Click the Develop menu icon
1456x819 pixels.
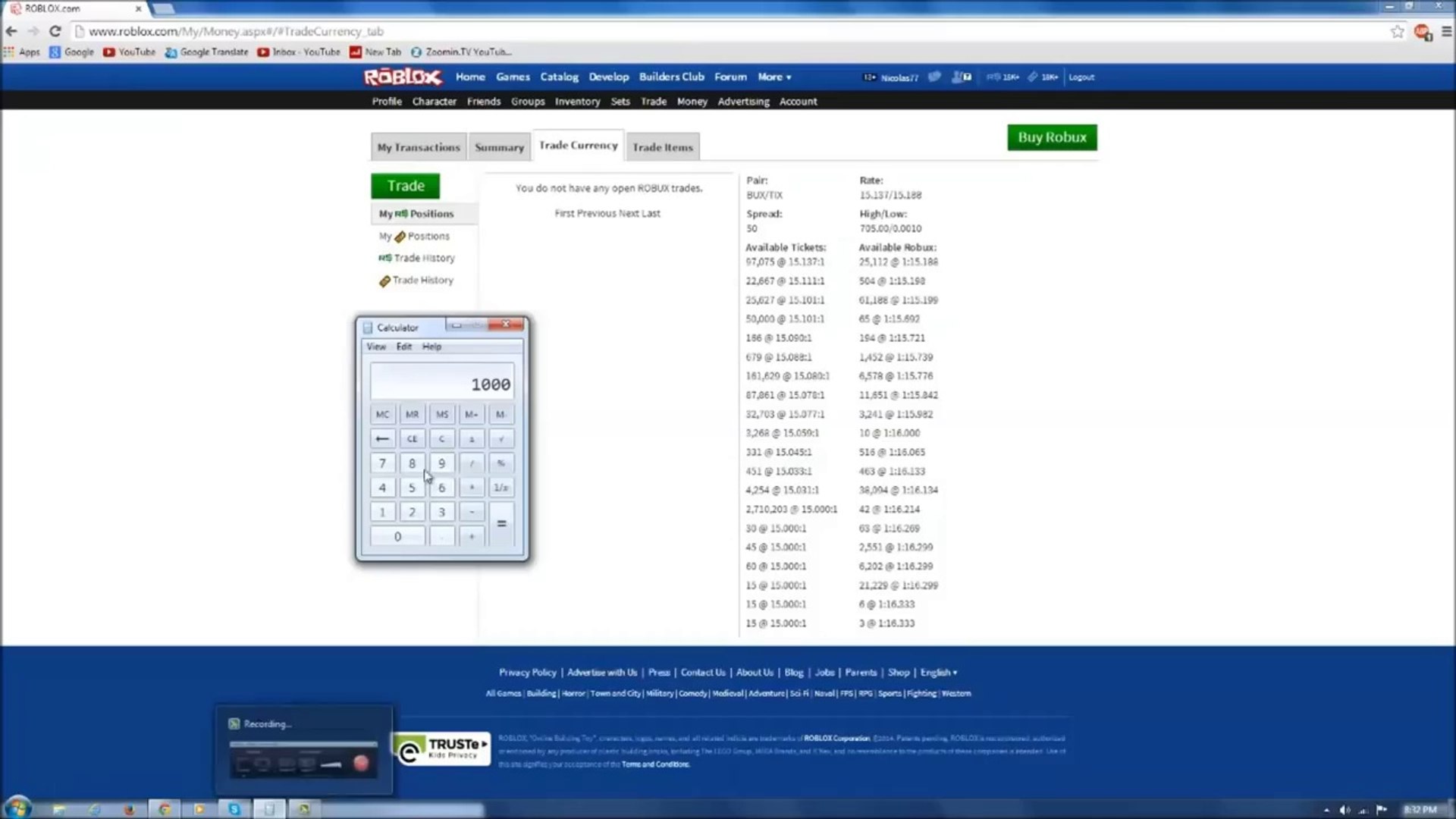[608, 76]
